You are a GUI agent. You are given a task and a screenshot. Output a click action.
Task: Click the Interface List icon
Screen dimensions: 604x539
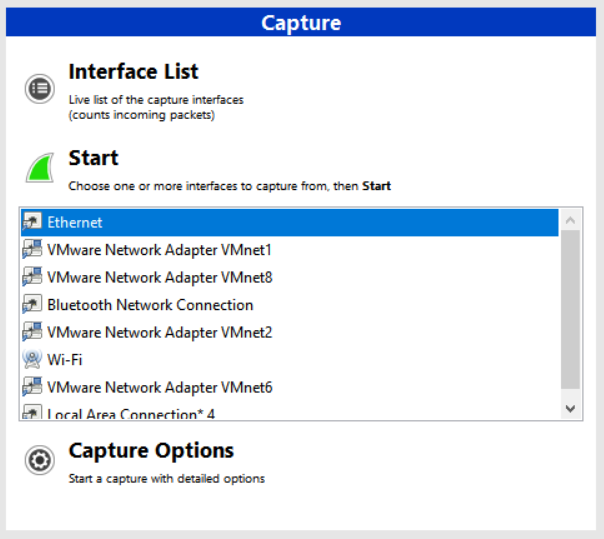(x=40, y=88)
